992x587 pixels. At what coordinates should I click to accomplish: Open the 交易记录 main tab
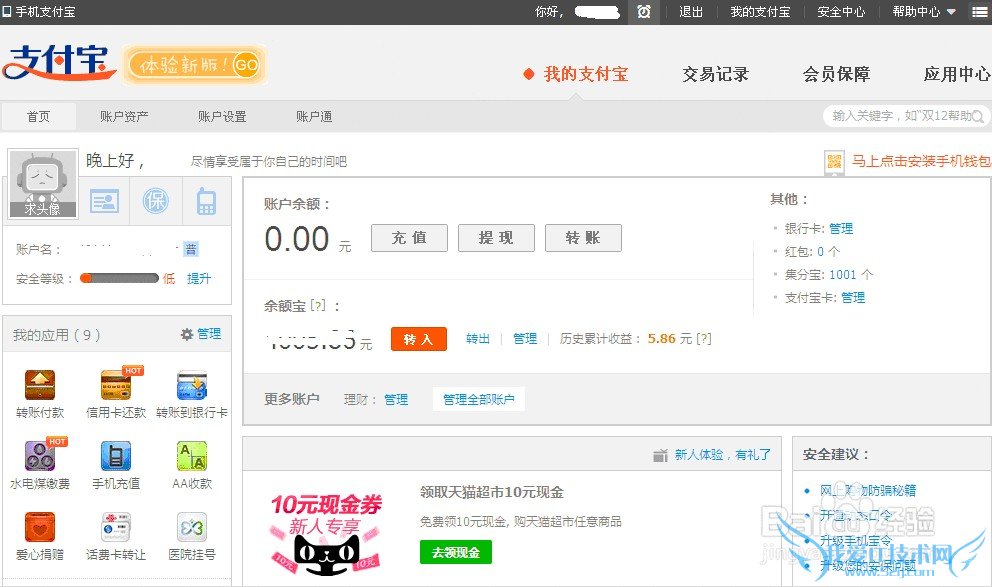coord(716,74)
